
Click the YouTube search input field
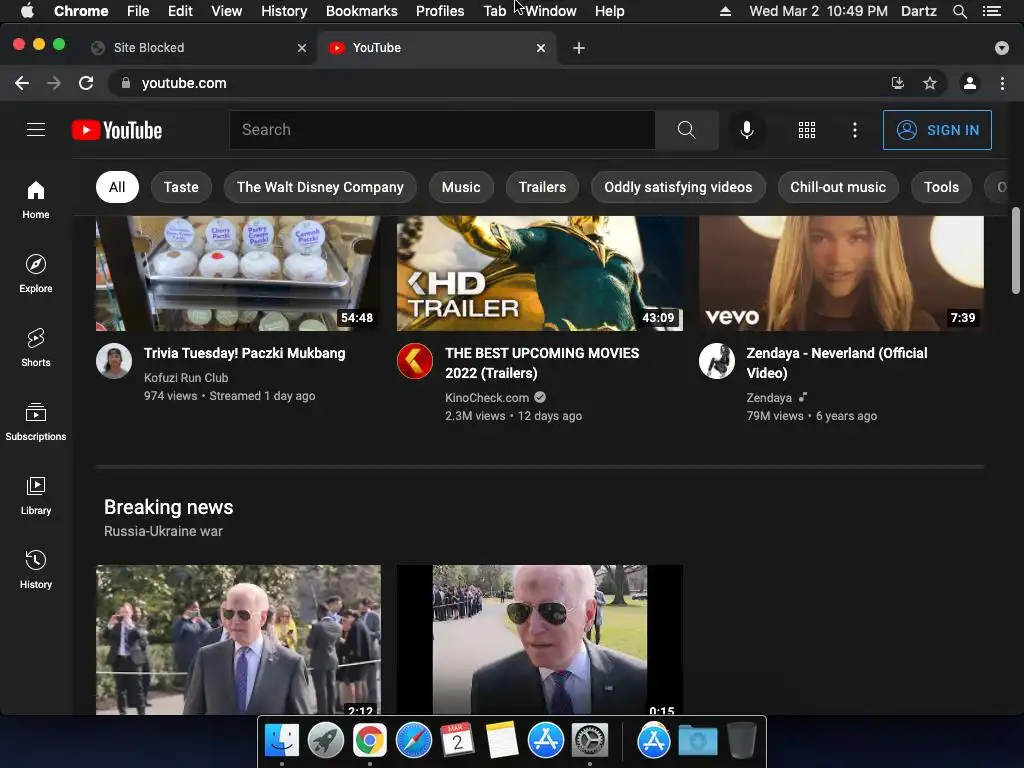pos(442,130)
